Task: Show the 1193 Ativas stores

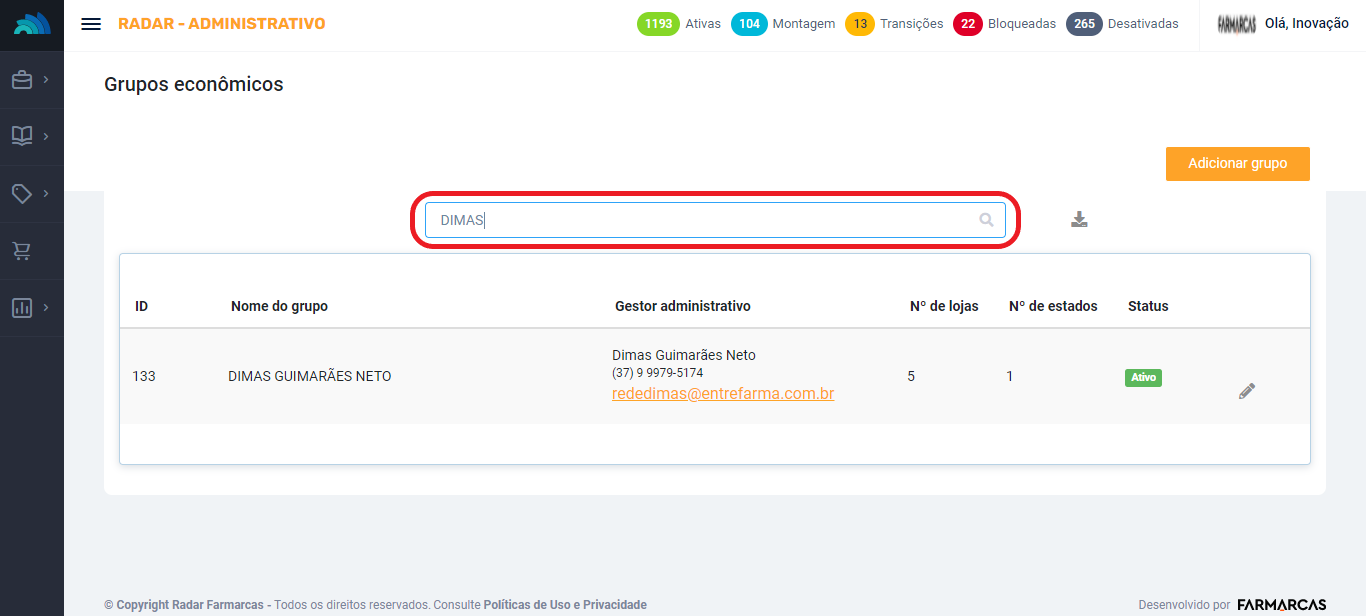Action: click(x=679, y=24)
